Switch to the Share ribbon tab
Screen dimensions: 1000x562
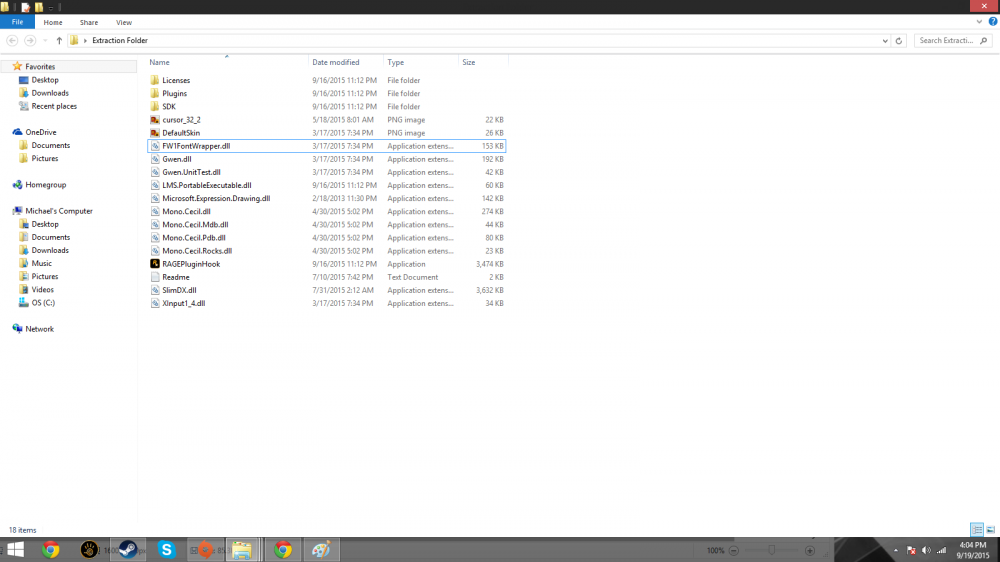click(x=89, y=22)
